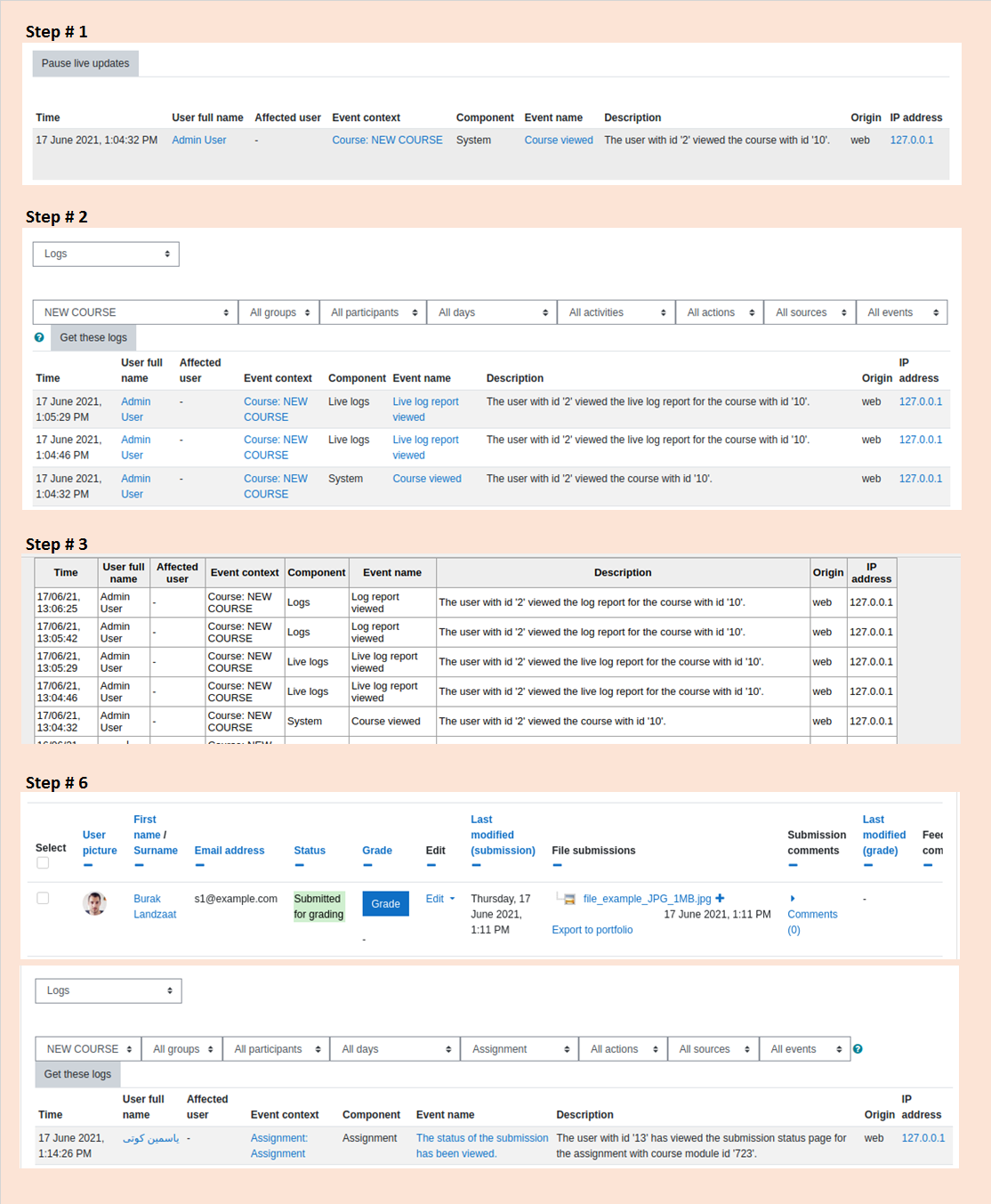Sort by the Status column header
Image resolution: width=991 pixels, height=1204 pixels.
(x=310, y=851)
